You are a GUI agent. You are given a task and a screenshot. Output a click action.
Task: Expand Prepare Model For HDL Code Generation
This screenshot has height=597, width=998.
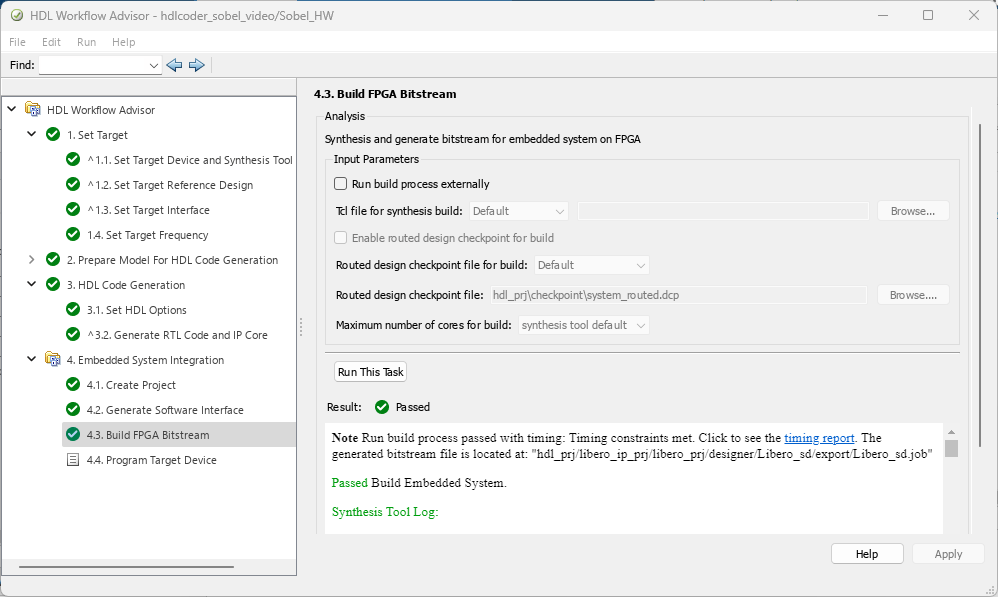(32, 260)
